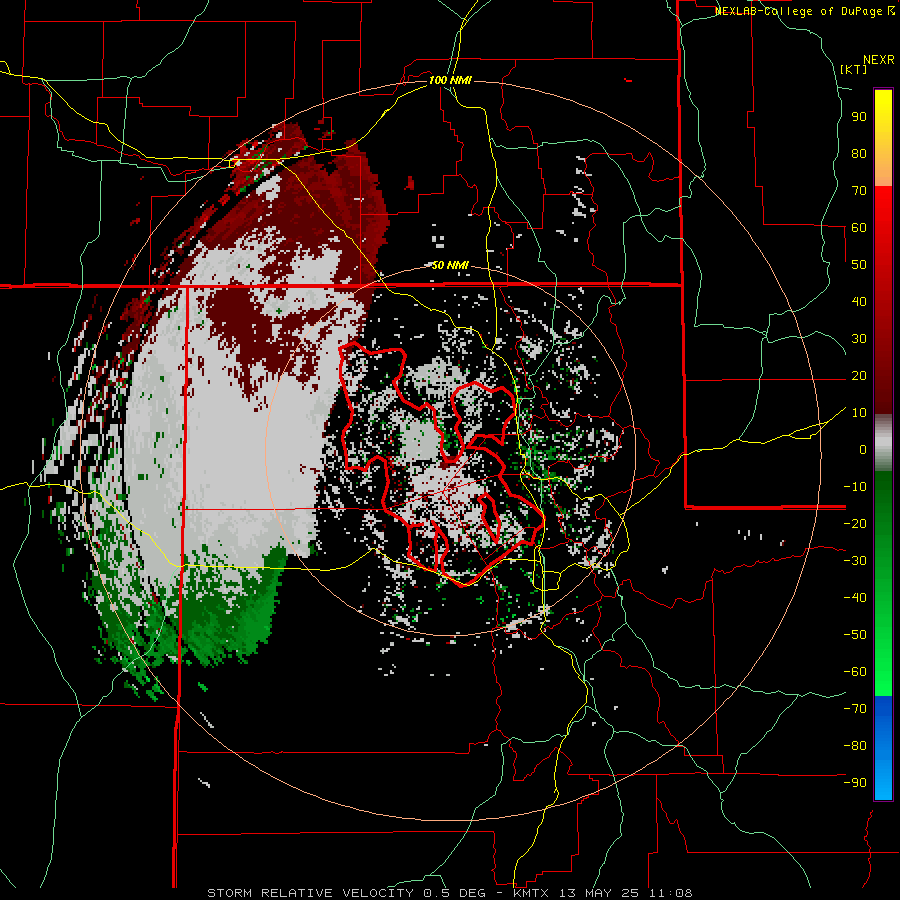Screen dimensions: 900x900
Task: Click the -50 value on velocity scale
Action: pos(855,635)
